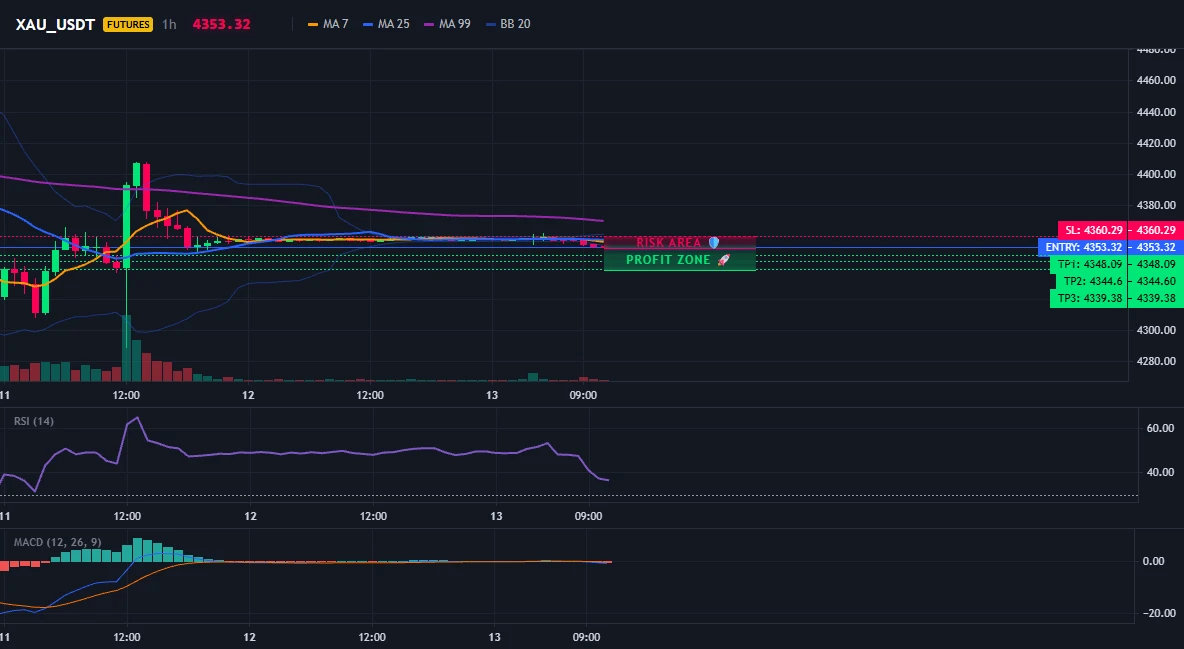
Task: Click the 4380.00 price axis label
Action: pyautogui.click(x=1155, y=205)
